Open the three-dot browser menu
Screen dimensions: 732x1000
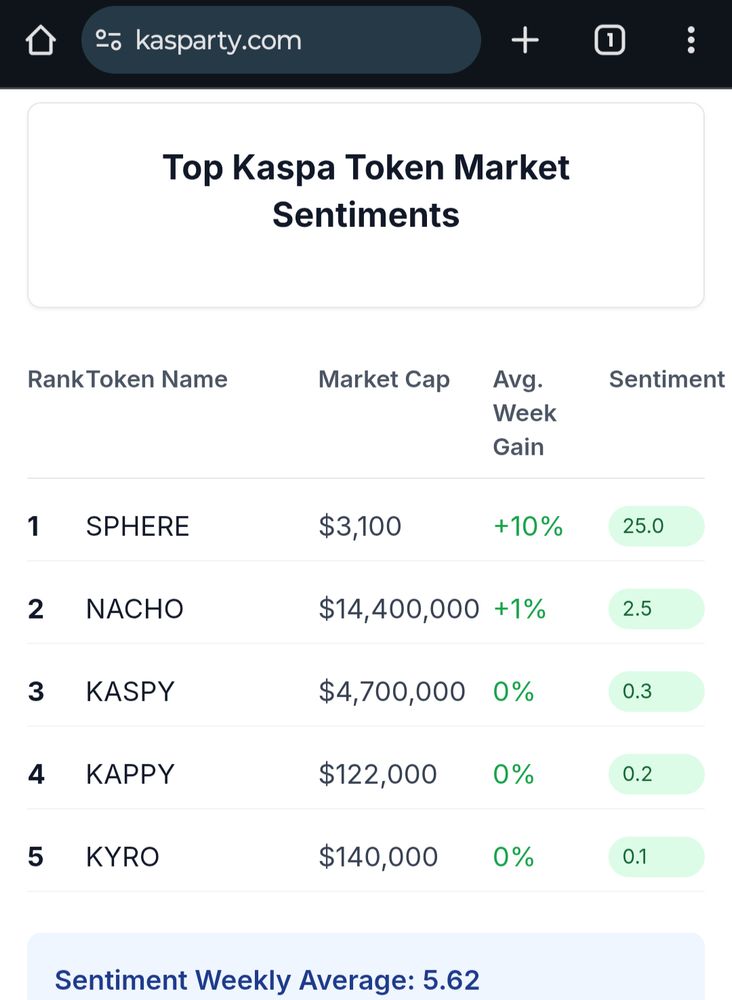[x=691, y=41]
